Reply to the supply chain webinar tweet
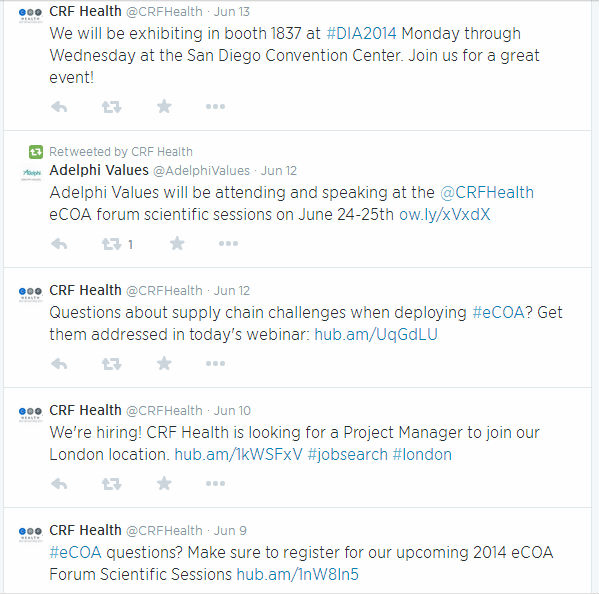599x594 pixels. tap(59, 364)
